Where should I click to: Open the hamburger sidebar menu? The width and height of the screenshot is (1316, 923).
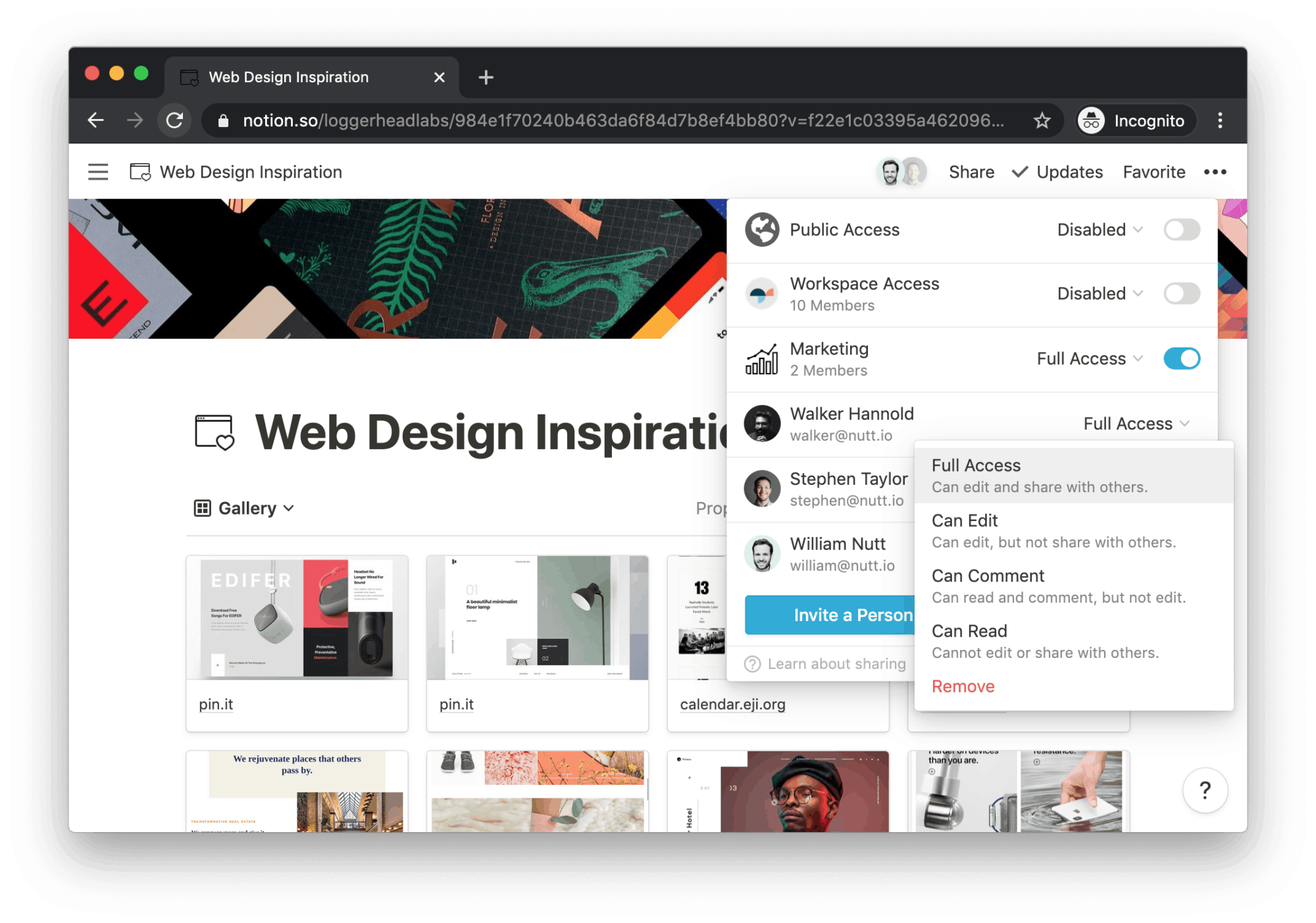coord(98,172)
